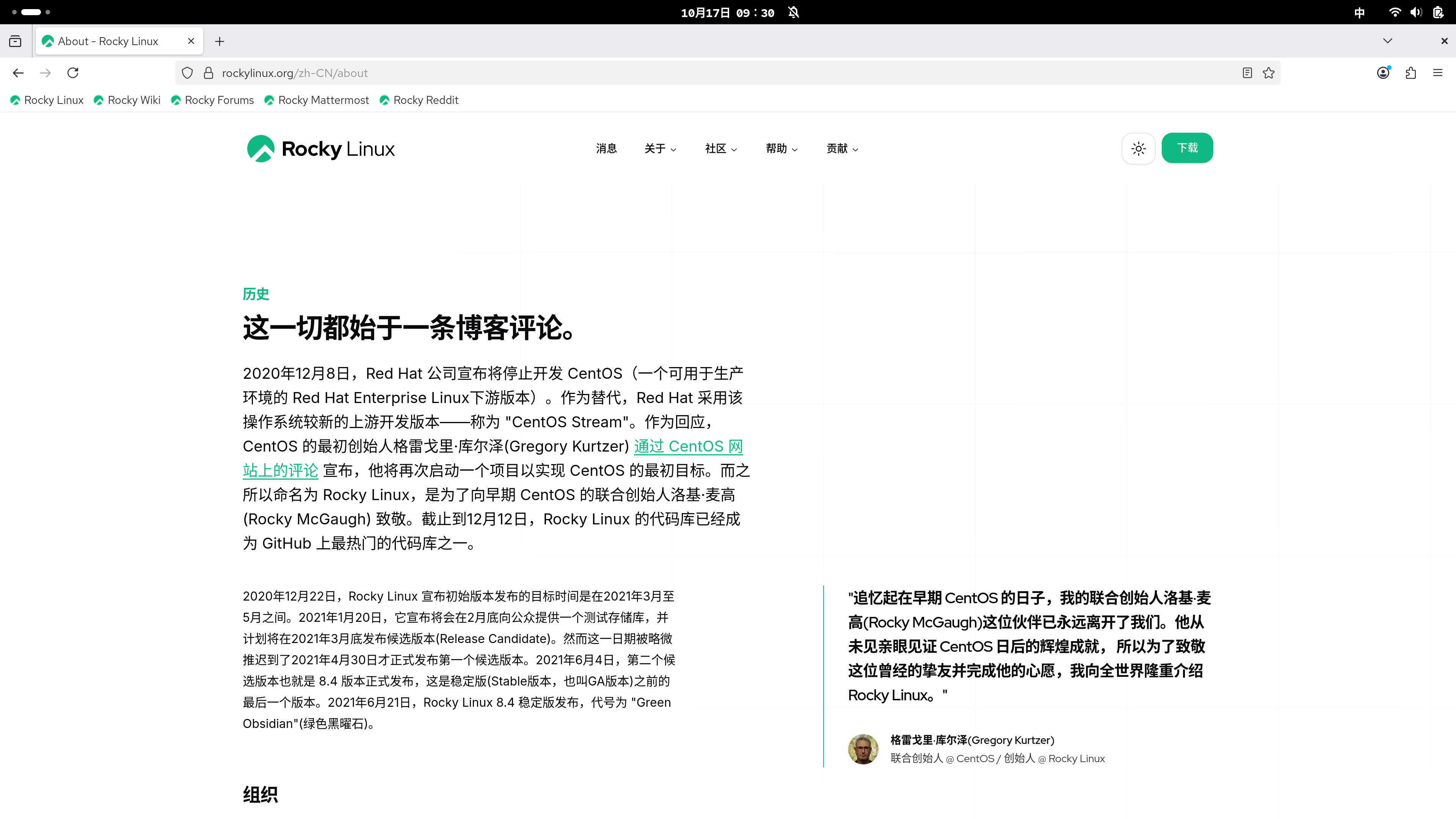This screenshot has width=1456, height=819.
Task: Expand the 关于 dropdown menu
Action: 660,149
